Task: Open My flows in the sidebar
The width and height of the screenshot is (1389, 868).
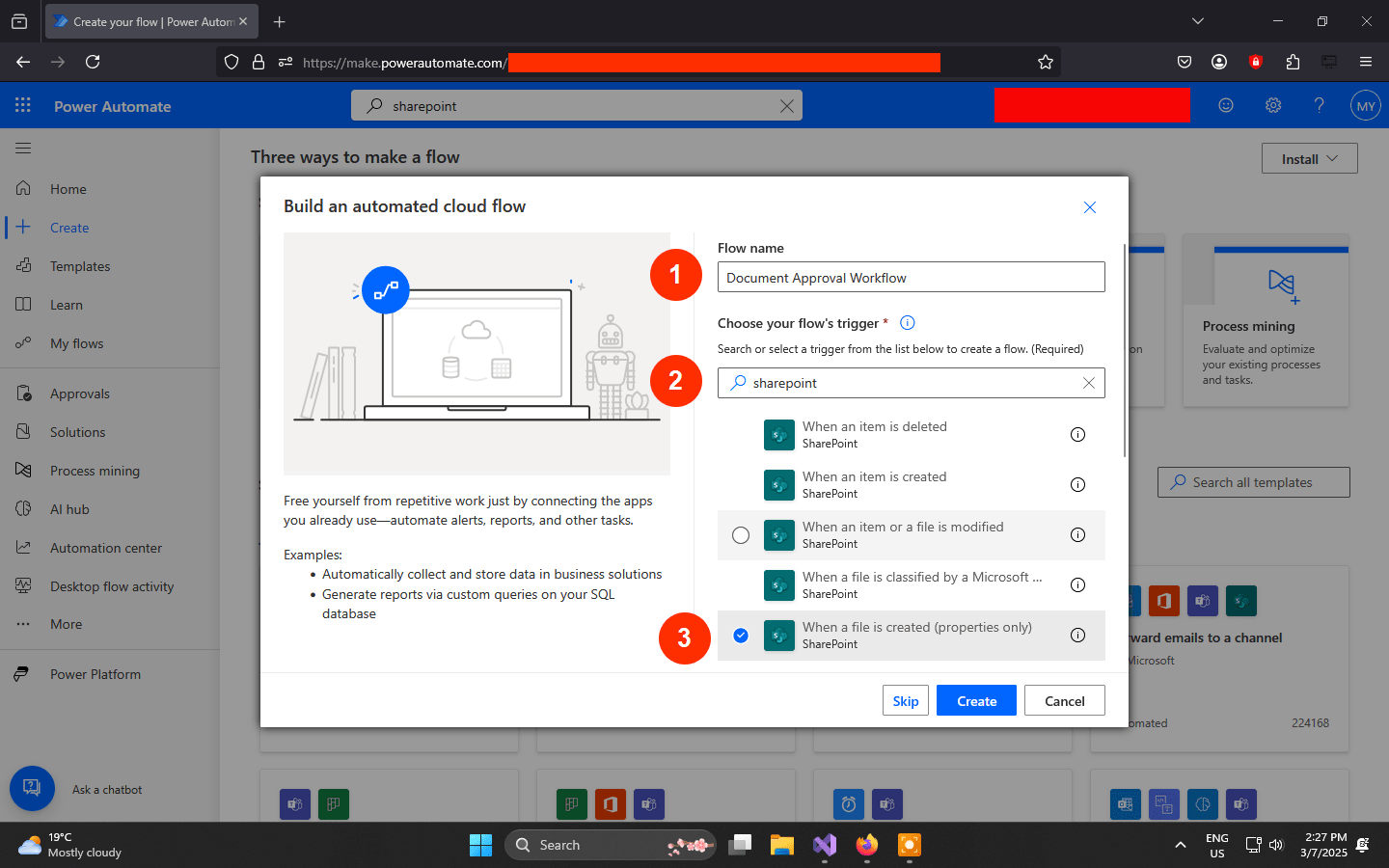Action: pyautogui.click(x=77, y=343)
